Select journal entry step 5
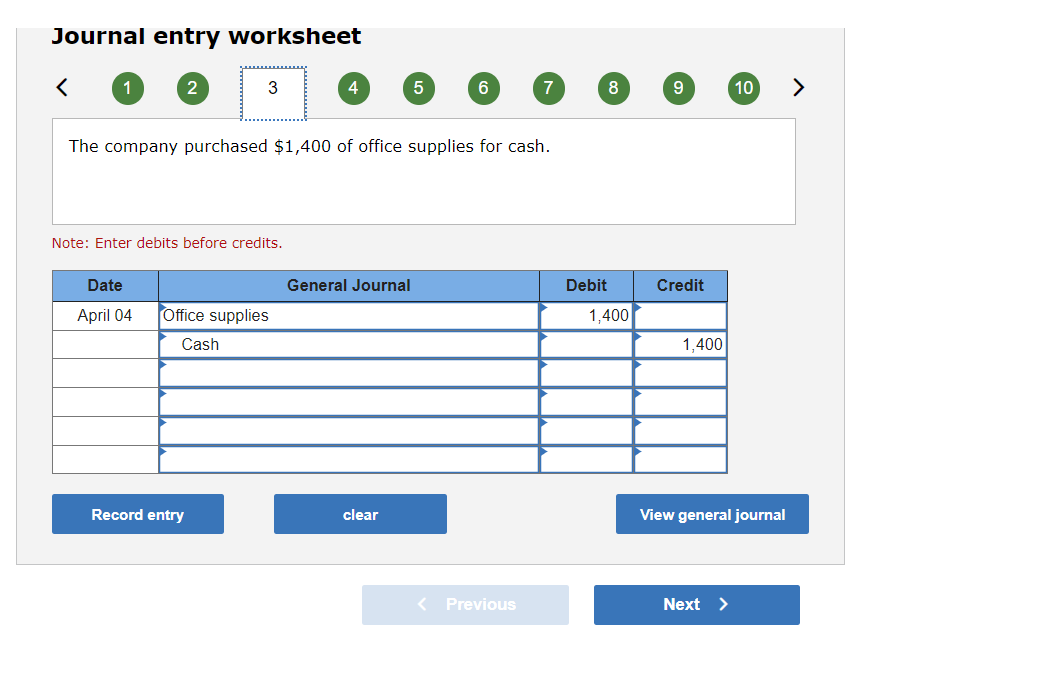The width and height of the screenshot is (1037, 675). (418, 88)
